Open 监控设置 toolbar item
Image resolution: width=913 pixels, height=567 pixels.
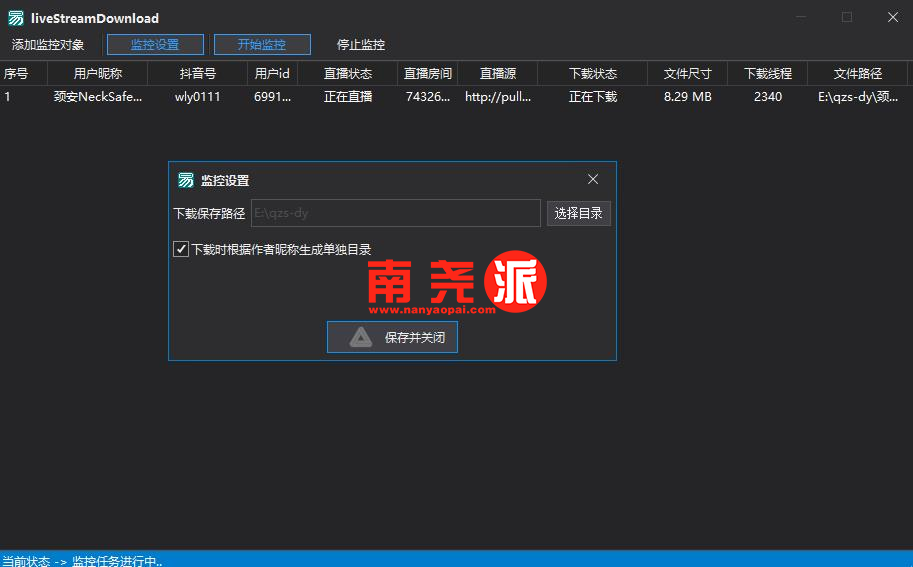(x=155, y=45)
